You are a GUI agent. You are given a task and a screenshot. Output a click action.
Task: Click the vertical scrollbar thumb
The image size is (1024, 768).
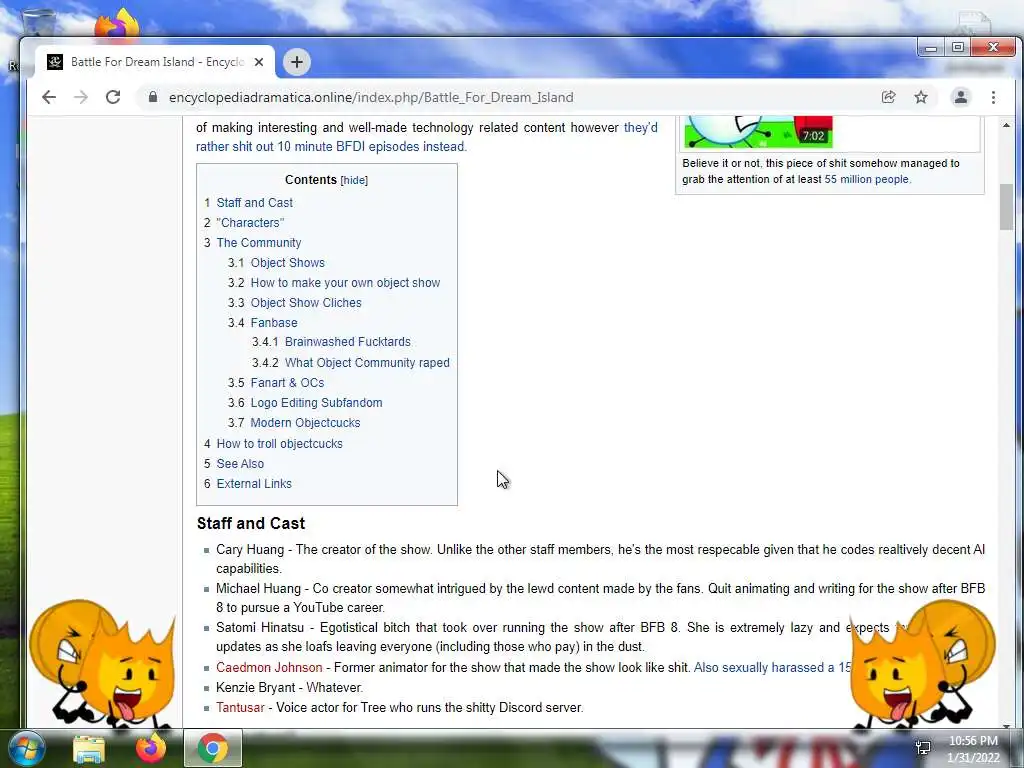pyautogui.click(x=1006, y=207)
